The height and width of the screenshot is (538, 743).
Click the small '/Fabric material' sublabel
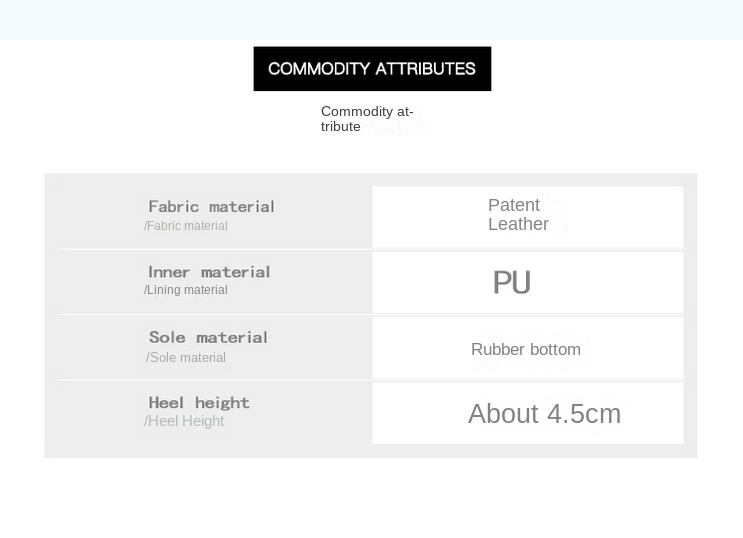pyautogui.click(x=186, y=226)
